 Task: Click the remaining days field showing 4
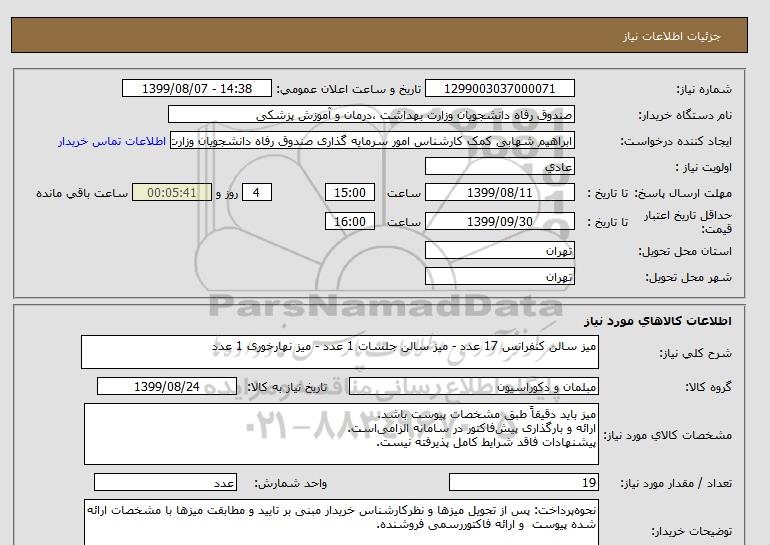coord(256,192)
